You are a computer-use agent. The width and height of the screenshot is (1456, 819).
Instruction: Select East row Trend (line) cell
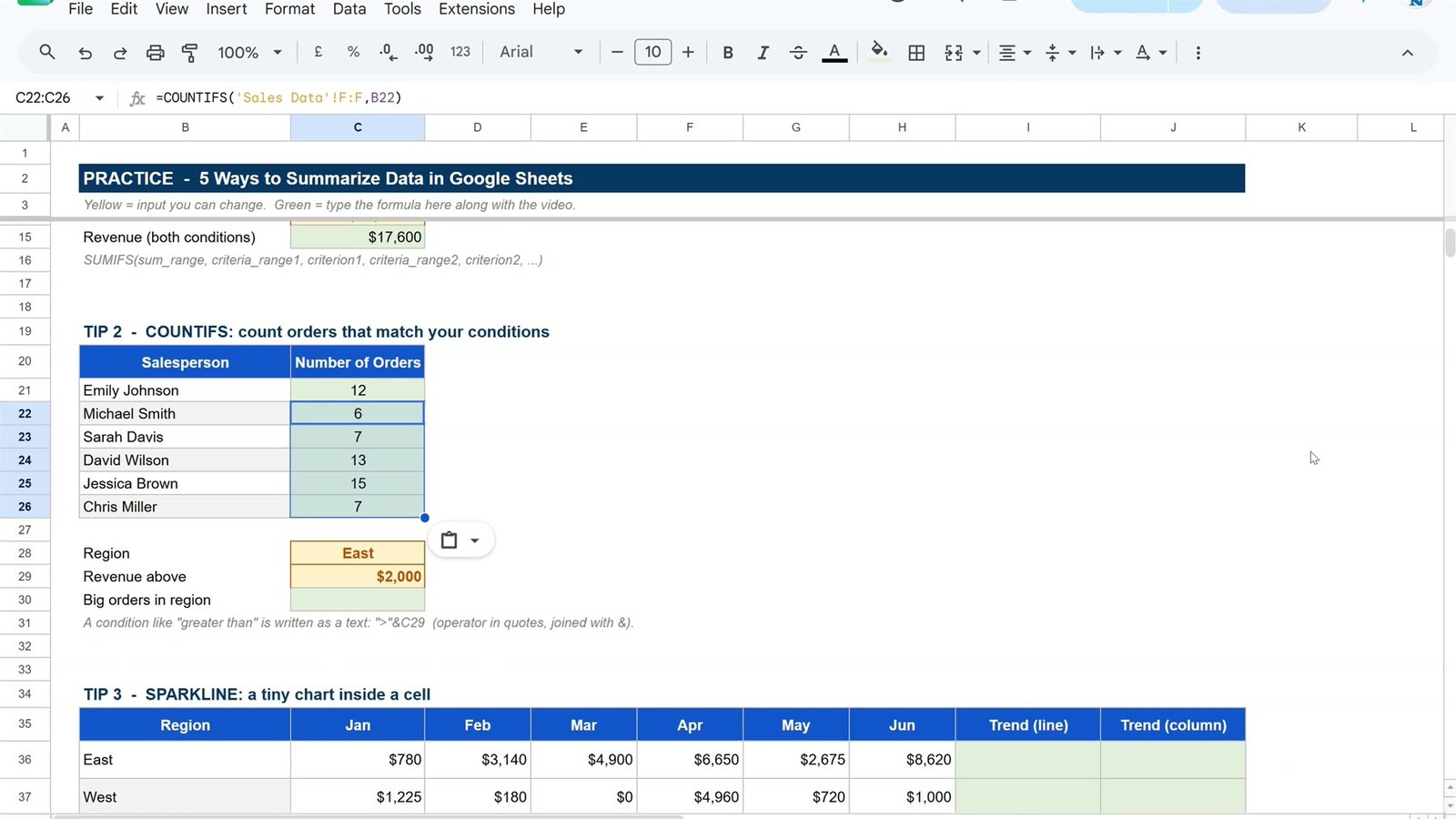coord(1028,760)
